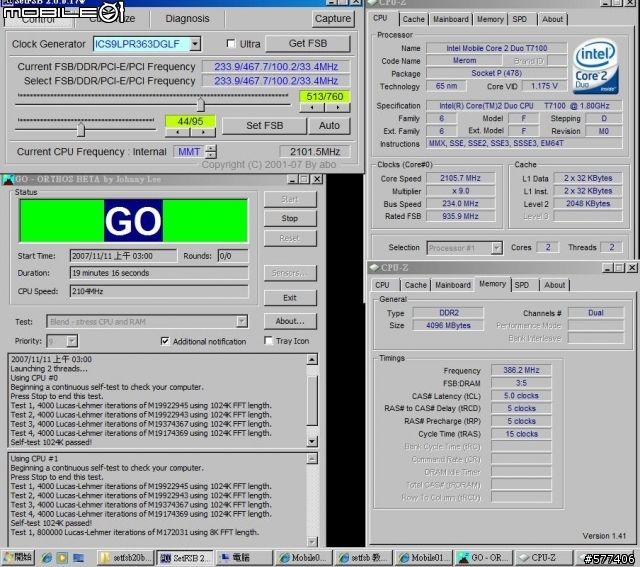Click the Start Time field in ORTHOS
This screenshot has height=567, width=640.
[123, 256]
